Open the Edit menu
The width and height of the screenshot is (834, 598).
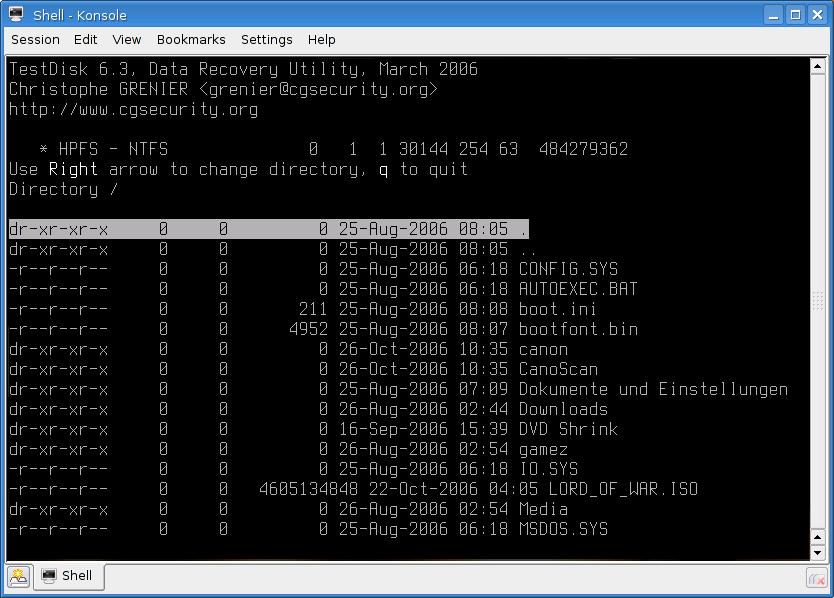click(85, 40)
